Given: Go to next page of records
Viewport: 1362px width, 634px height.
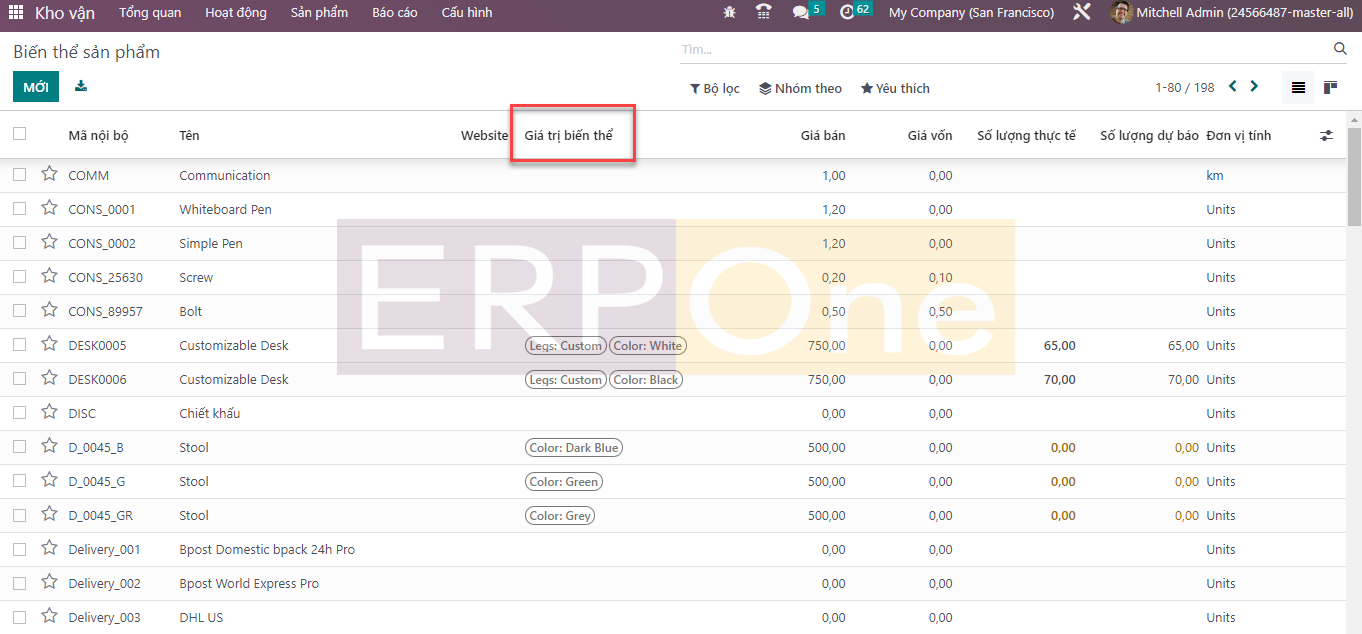Looking at the screenshot, I should 1254,87.
